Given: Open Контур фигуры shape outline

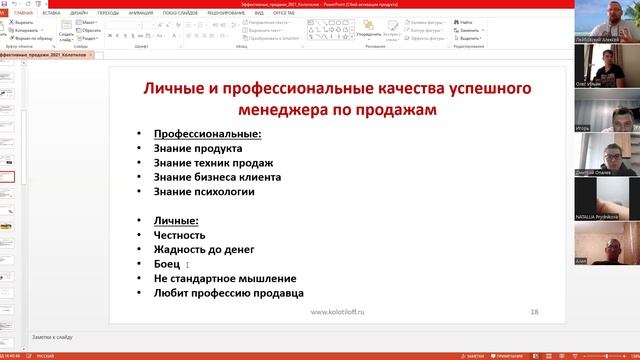Looking at the screenshot, I should pyautogui.click(x=423, y=30).
